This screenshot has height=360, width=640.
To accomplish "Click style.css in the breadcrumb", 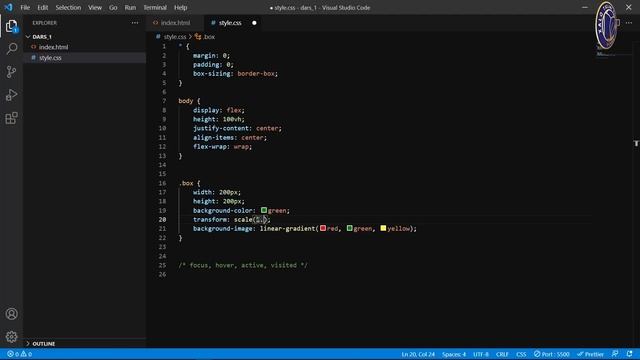I will (175, 37).
